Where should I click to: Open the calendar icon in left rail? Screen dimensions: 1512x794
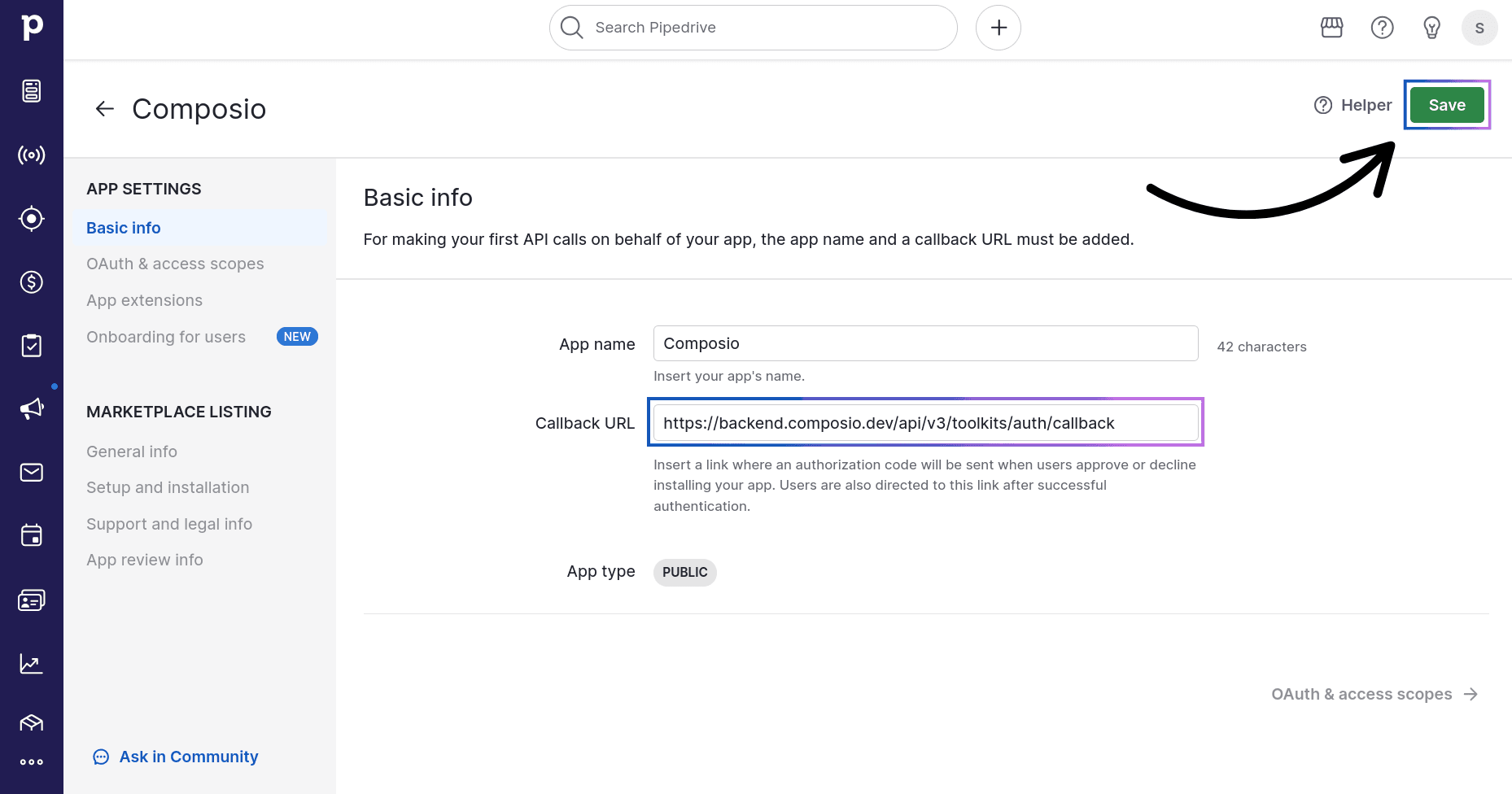tap(32, 535)
